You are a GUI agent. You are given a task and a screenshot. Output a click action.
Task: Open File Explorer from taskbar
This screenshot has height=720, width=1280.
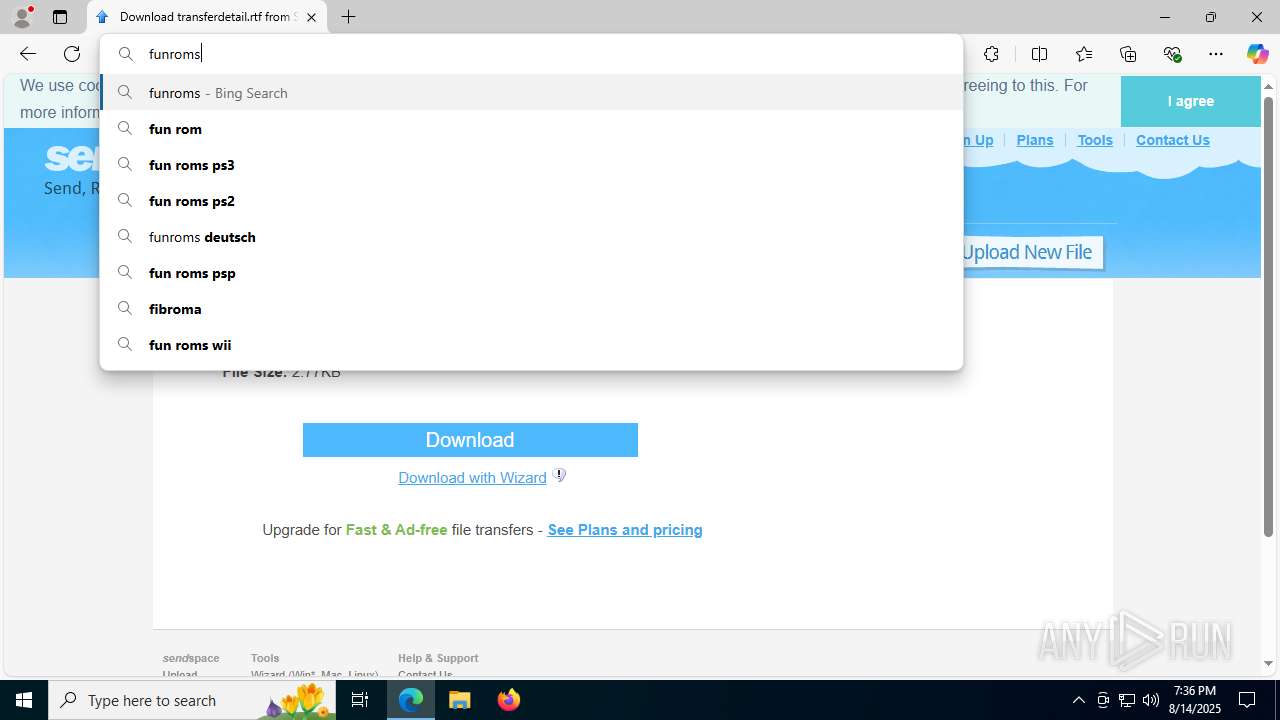460,700
